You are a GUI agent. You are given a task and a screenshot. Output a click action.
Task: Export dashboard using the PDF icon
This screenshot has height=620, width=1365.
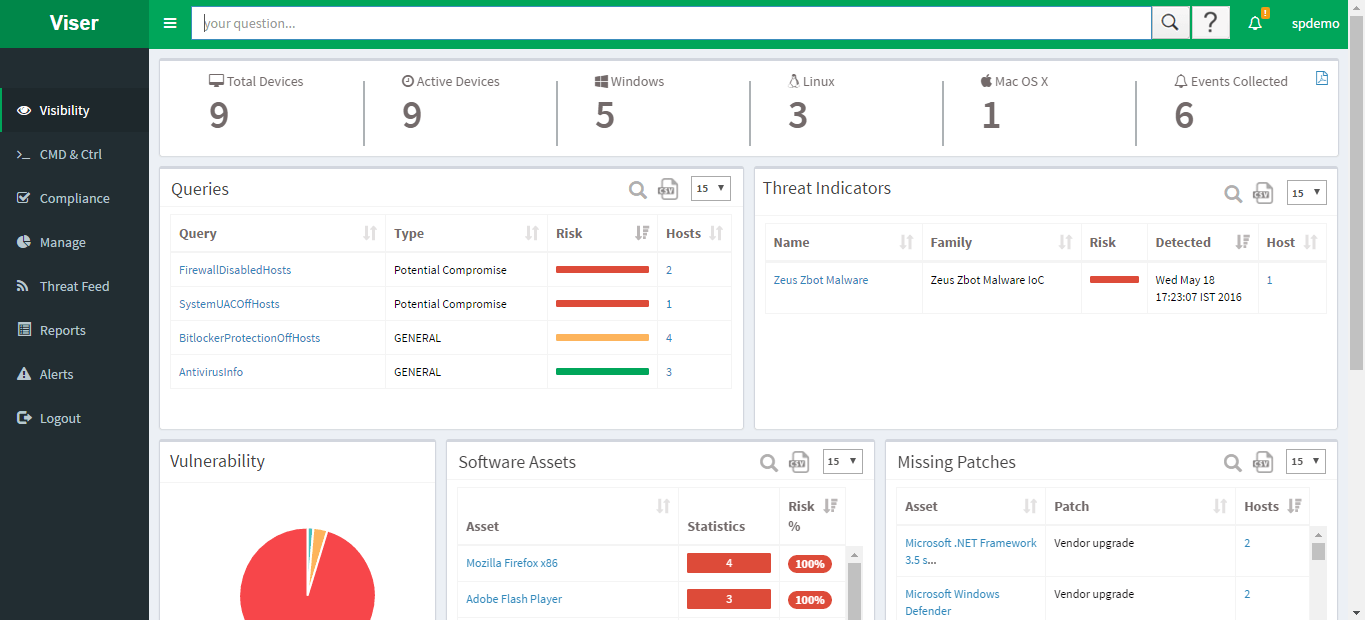click(x=1322, y=79)
